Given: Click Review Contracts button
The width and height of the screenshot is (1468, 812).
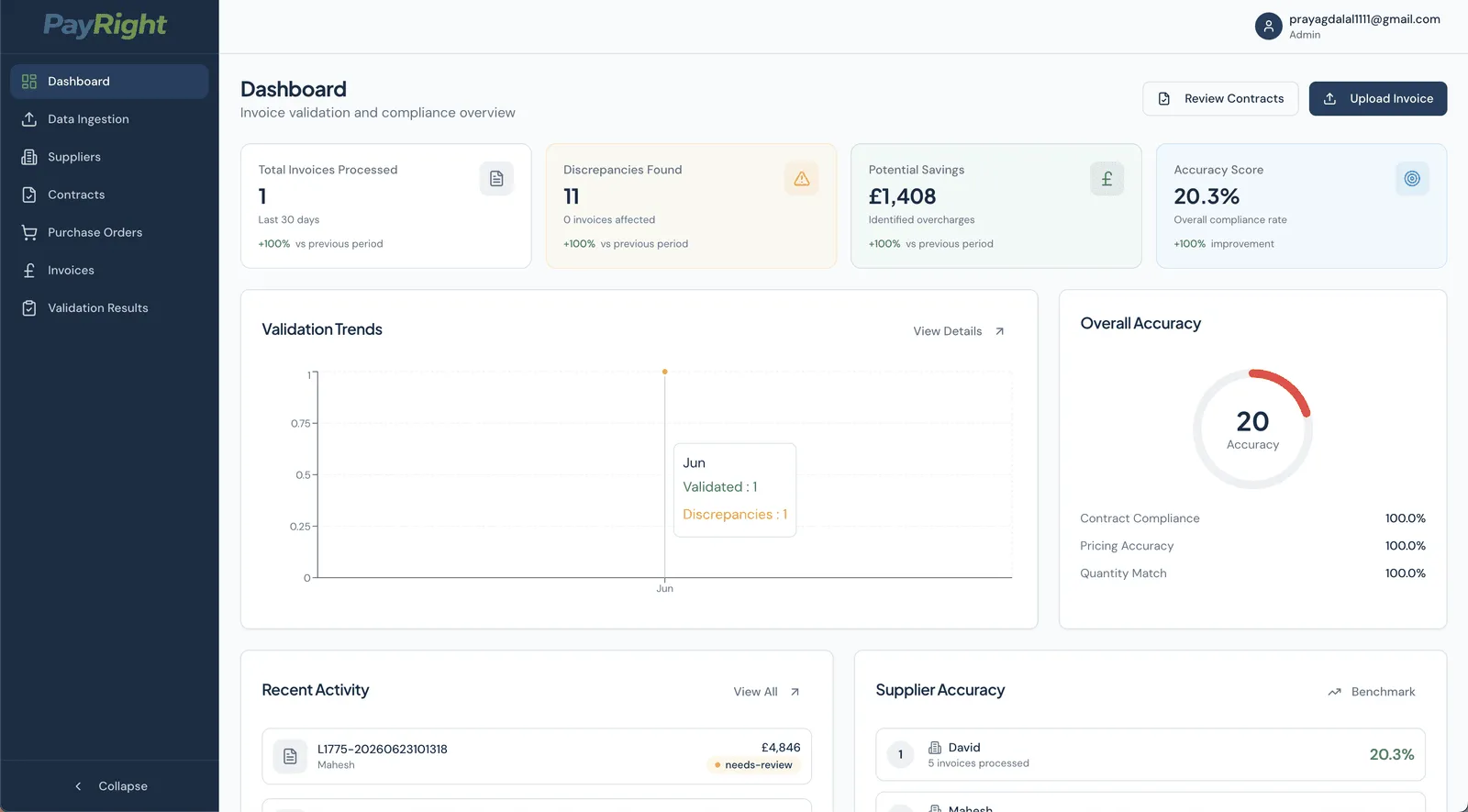Looking at the screenshot, I should pos(1220,98).
